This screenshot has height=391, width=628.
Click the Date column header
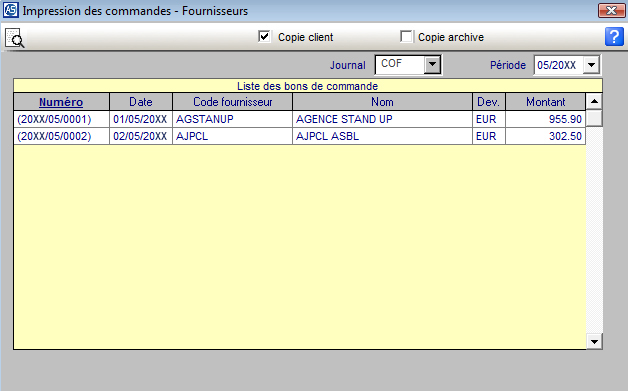click(x=141, y=102)
